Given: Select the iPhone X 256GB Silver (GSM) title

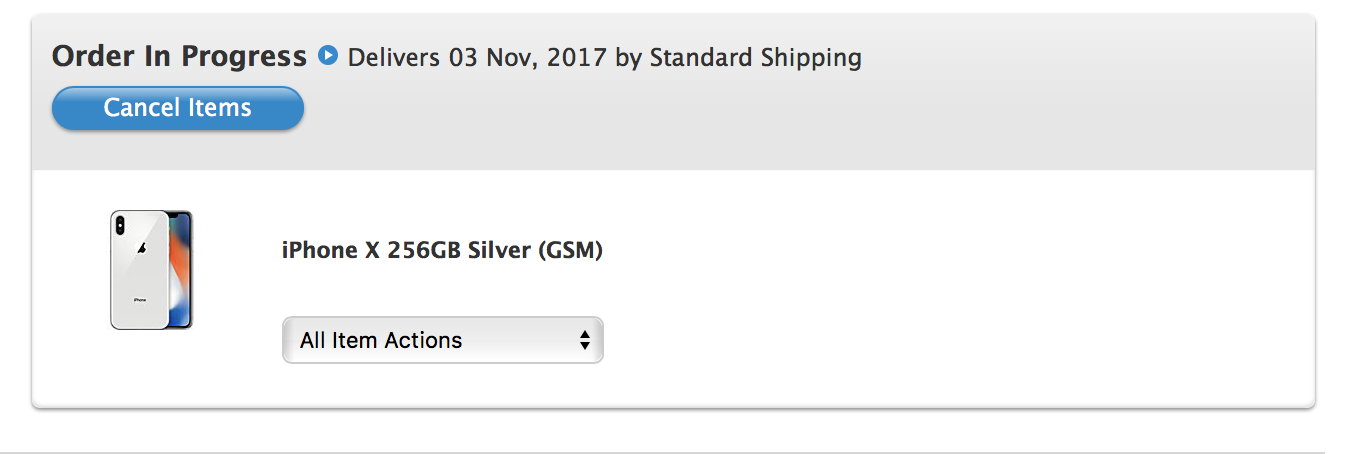Looking at the screenshot, I should tap(442, 250).
